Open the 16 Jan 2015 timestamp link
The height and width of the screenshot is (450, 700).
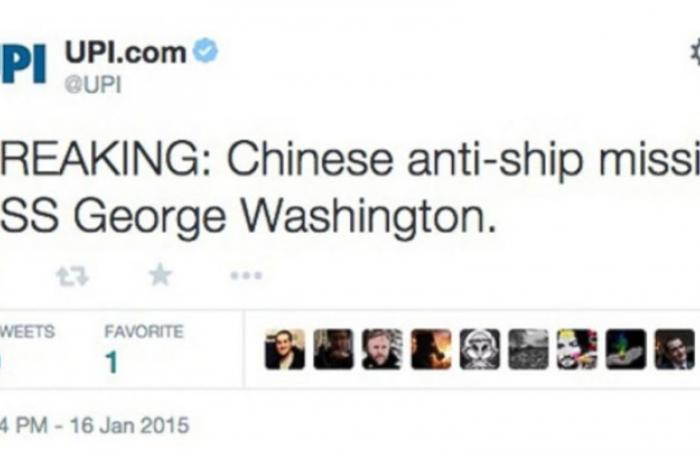95,425
